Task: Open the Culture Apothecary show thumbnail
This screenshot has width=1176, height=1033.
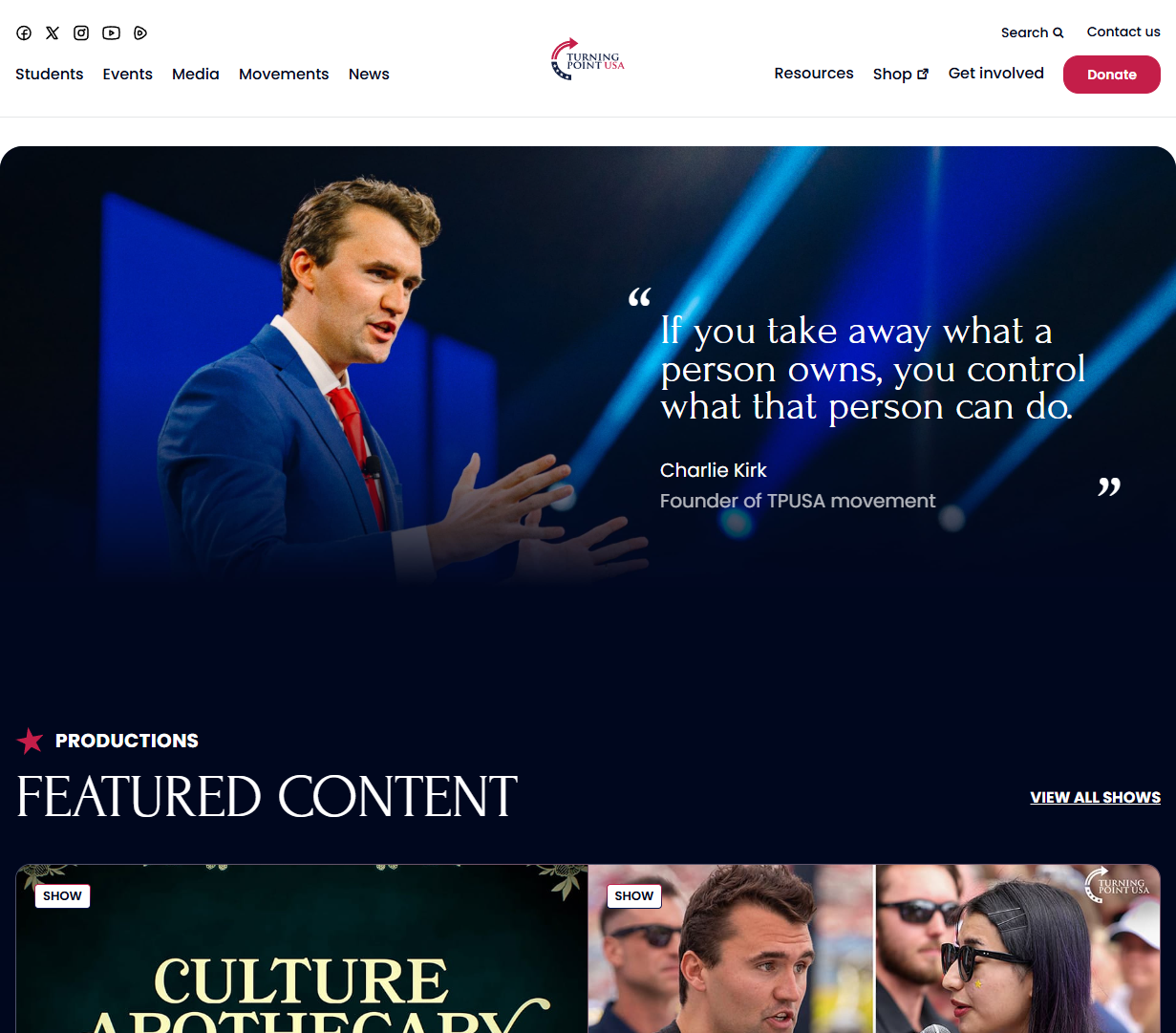Action: pyautogui.click(x=302, y=949)
